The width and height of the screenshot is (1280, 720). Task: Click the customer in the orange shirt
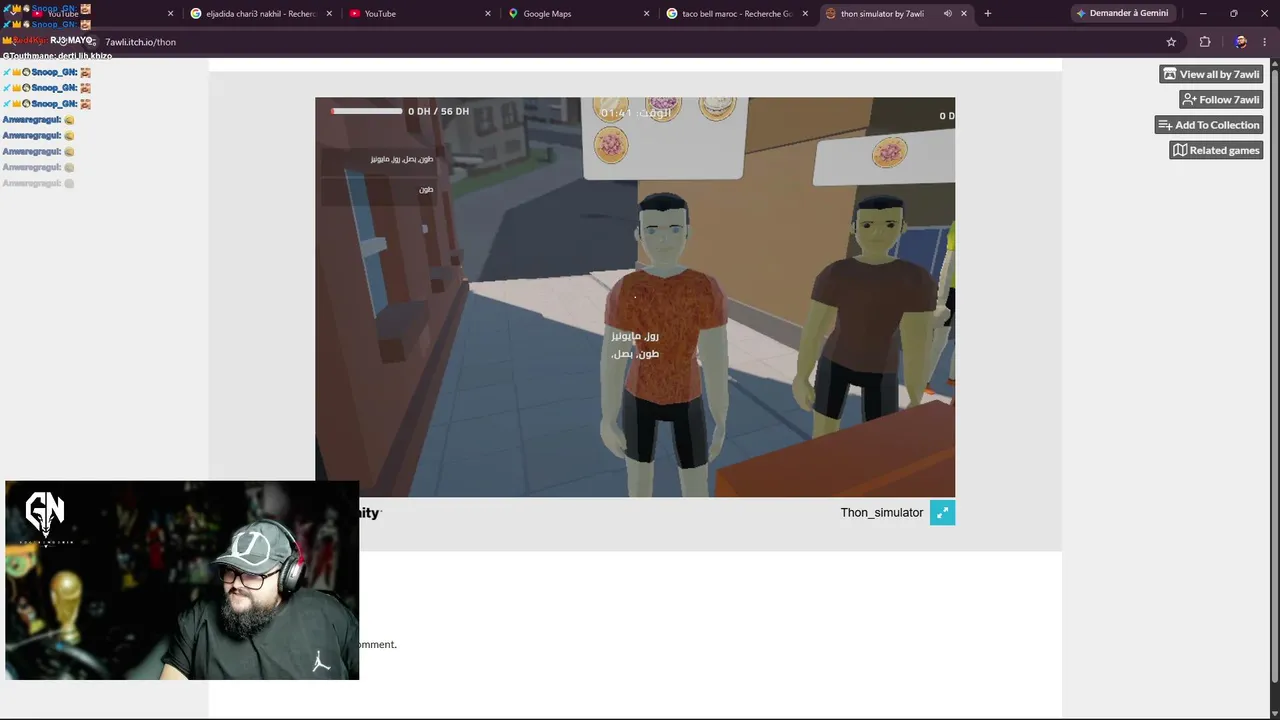(x=664, y=340)
